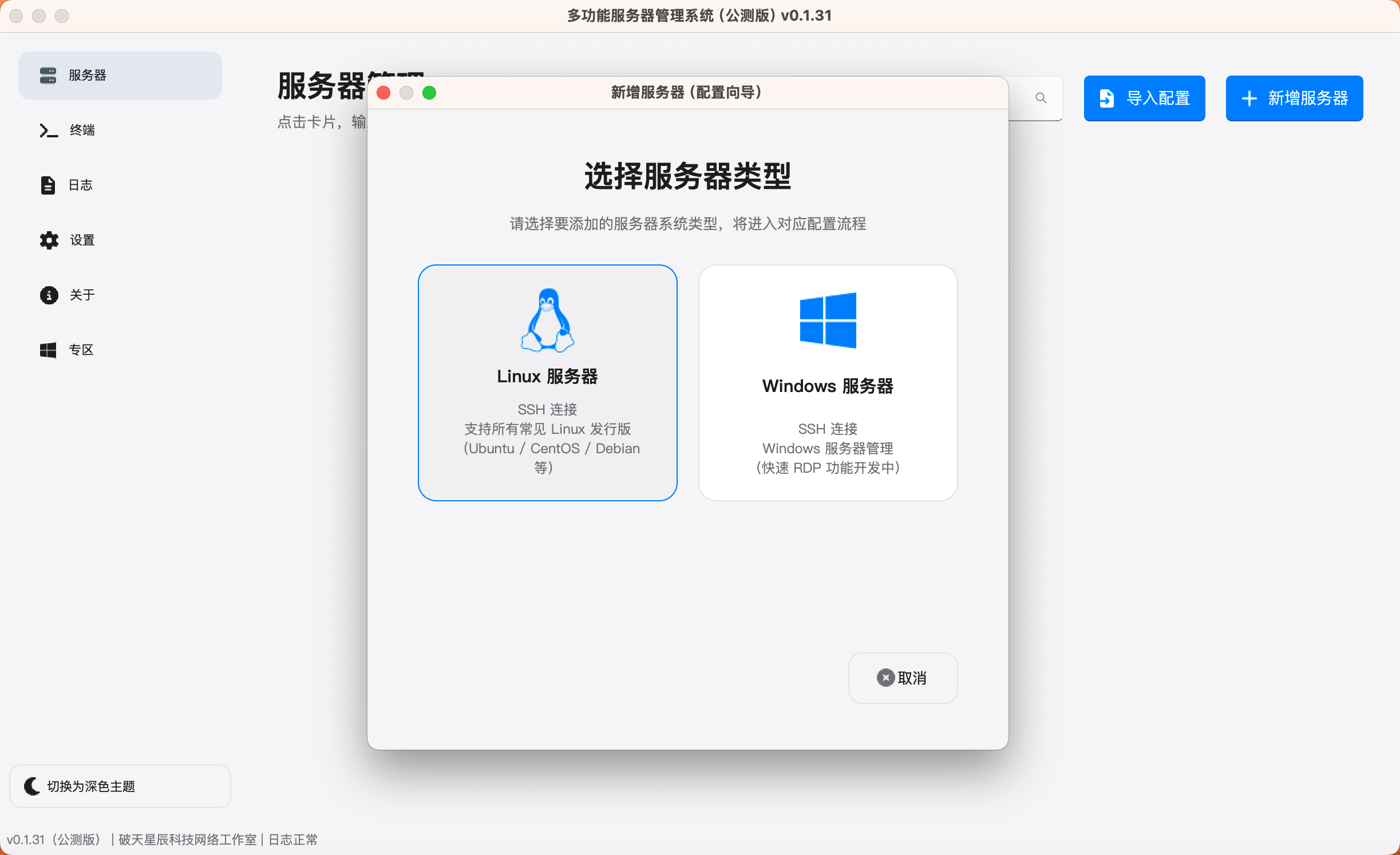Open the 设置 sidebar item
This screenshot has width=1400, height=855.
click(x=120, y=240)
